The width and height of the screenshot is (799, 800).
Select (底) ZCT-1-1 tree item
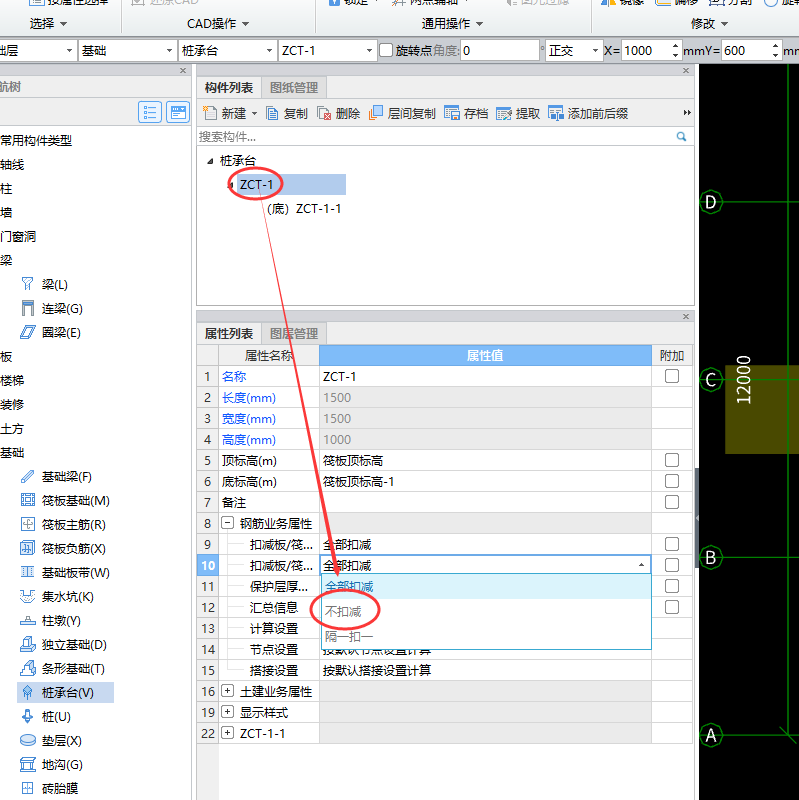[x=304, y=209]
